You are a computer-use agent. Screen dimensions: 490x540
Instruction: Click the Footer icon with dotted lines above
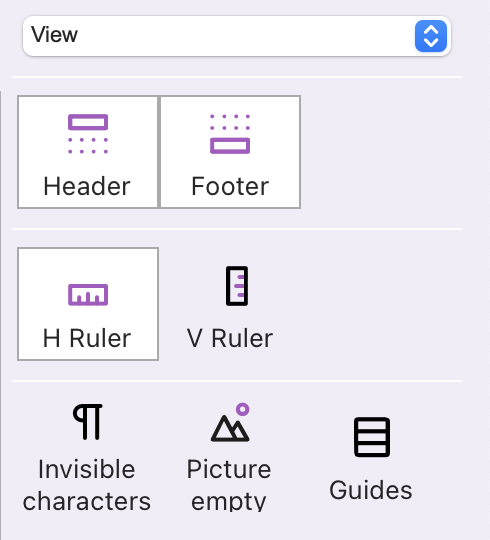(x=230, y=134)
